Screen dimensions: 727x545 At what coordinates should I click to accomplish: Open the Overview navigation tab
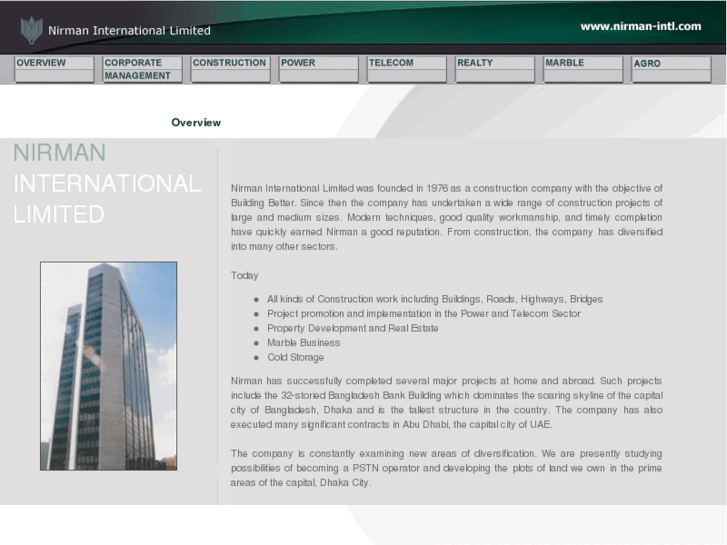54,70
